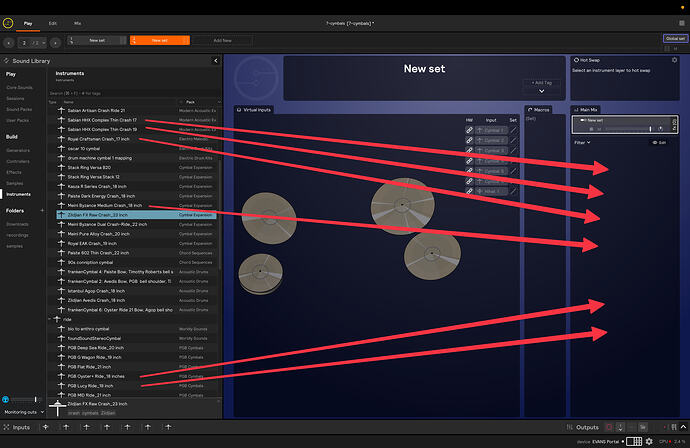Viewport: 690px width, 448px height.
Task: Open the settings gear in status bar
Action: [649, 441]
